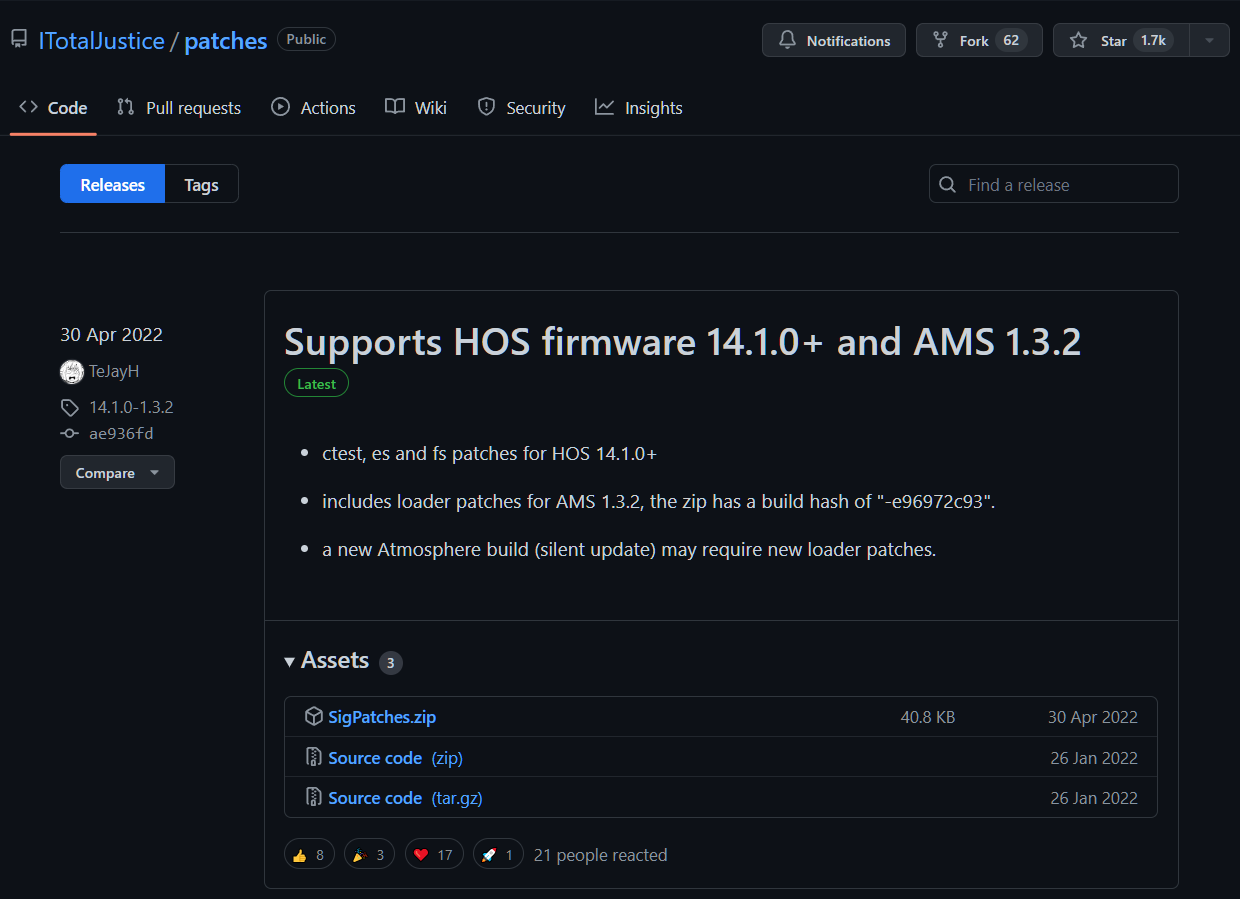
Task: View the 1.7k stargazers count
Action: tap(1153, 40)
